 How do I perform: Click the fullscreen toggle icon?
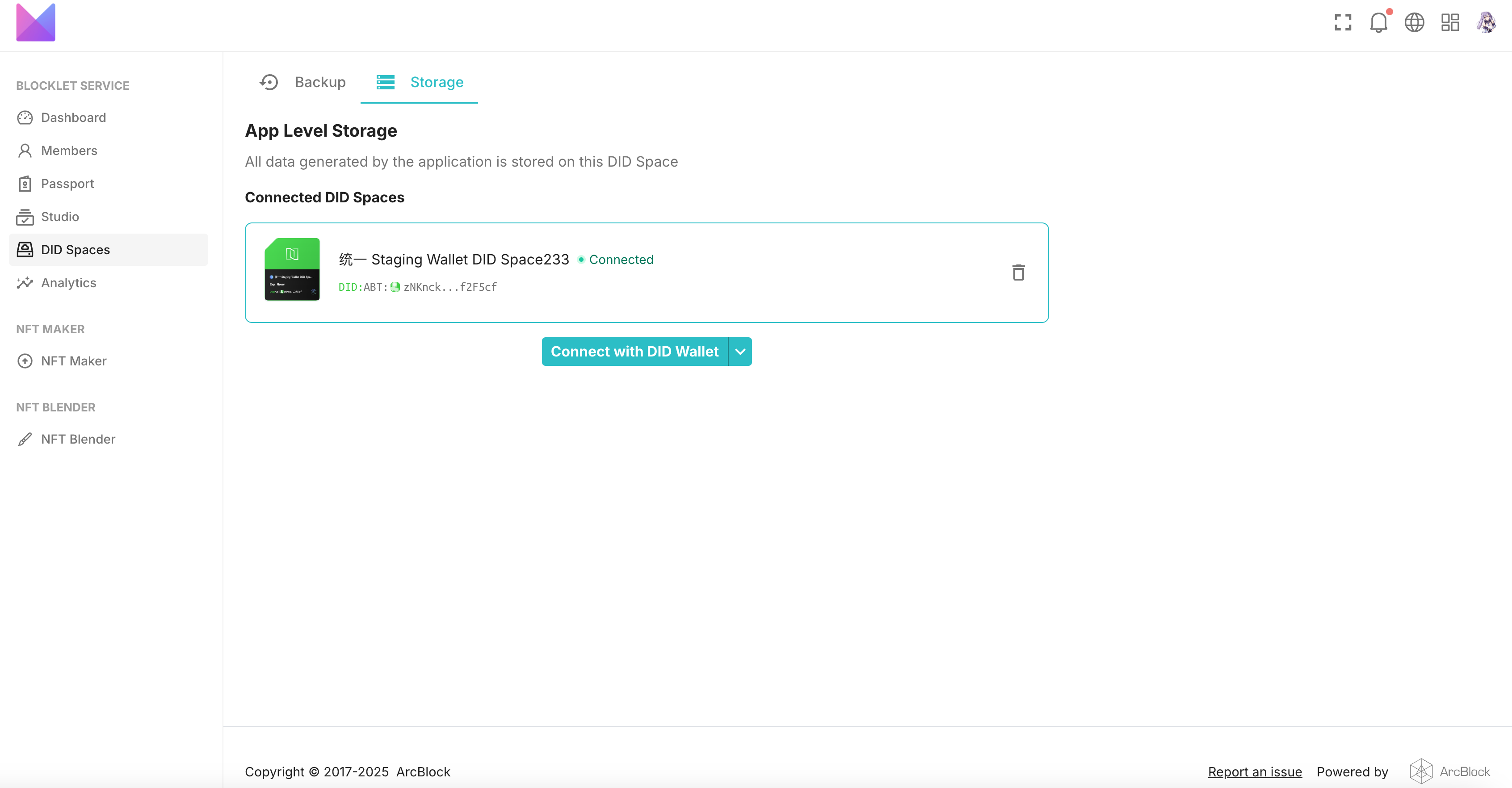(x=1342, y=22)
